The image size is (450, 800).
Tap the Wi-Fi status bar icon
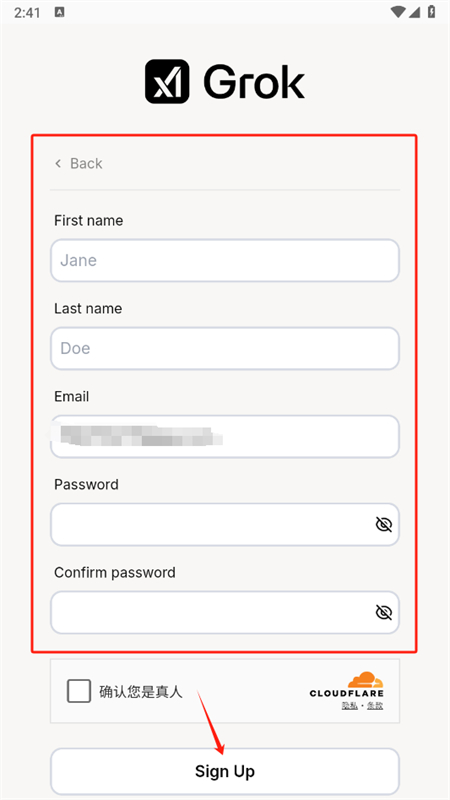pyautogui.click(x=397, y=12)
